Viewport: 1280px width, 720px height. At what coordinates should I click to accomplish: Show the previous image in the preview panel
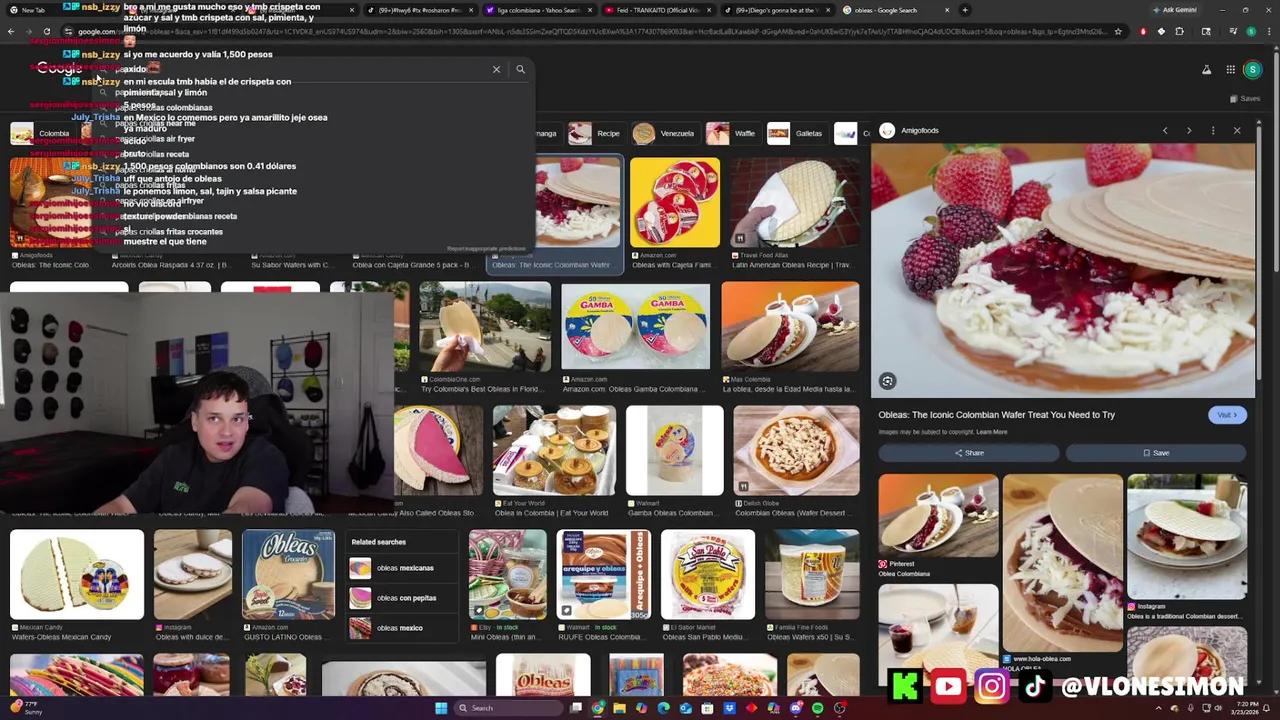pos(1165,131)
